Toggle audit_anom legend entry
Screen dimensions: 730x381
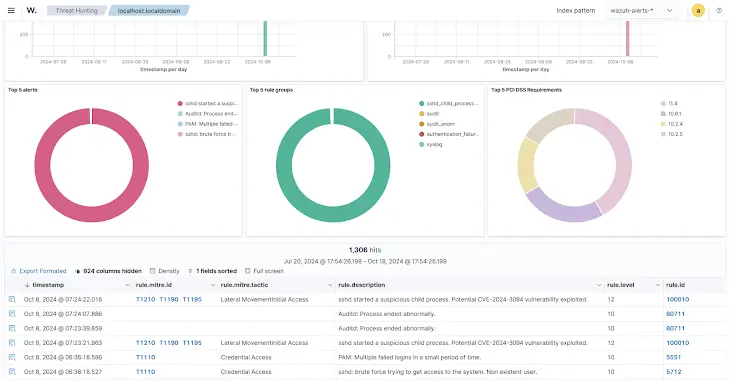(437, 124)
